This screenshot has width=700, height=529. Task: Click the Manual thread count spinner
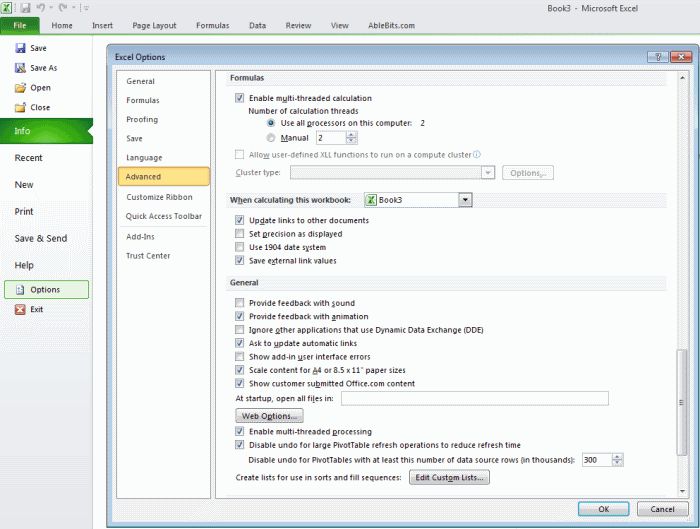point(351,138)
